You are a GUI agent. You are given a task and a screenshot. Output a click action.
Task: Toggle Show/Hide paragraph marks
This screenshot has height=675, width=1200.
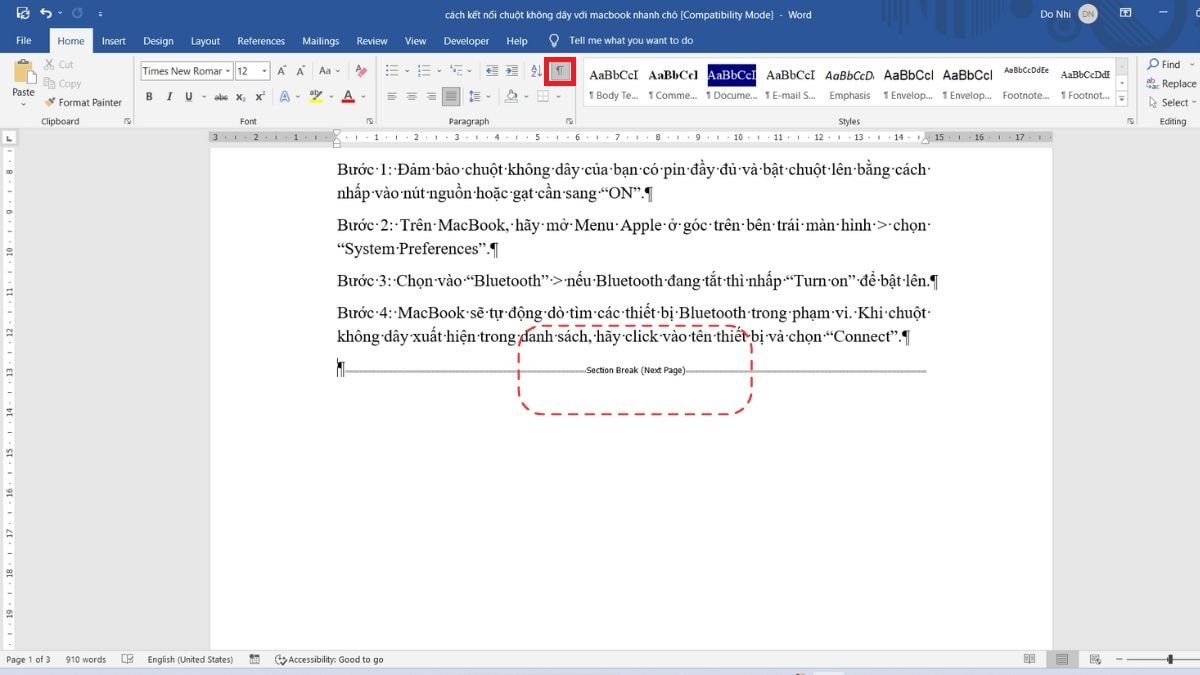(560, 71)
